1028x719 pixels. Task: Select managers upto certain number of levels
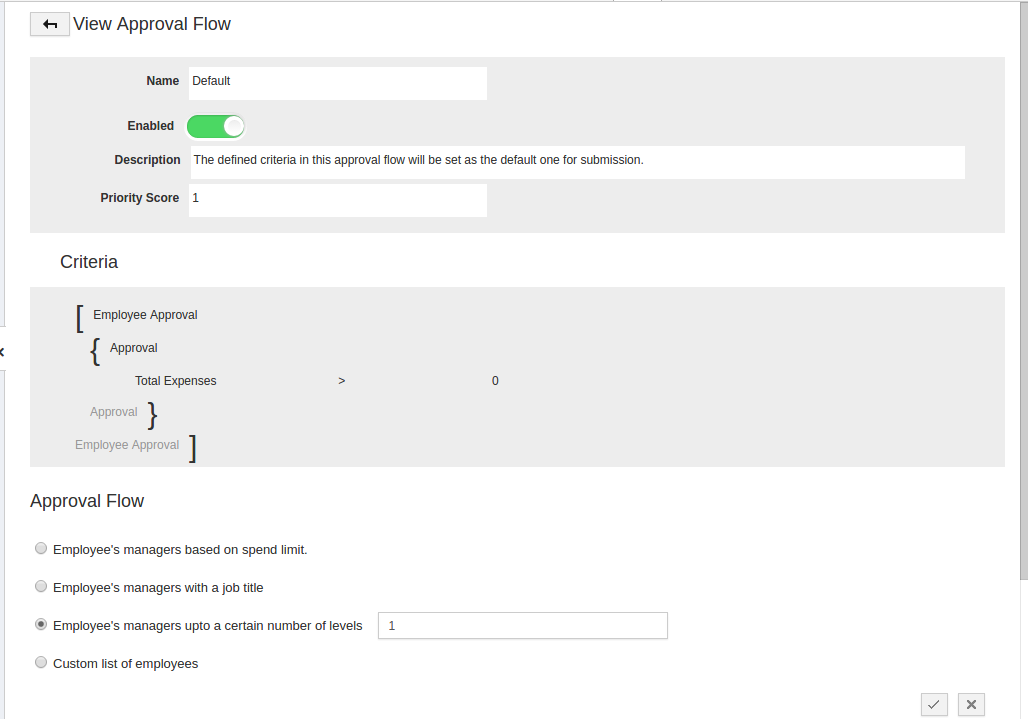click(x=41, y=624)
